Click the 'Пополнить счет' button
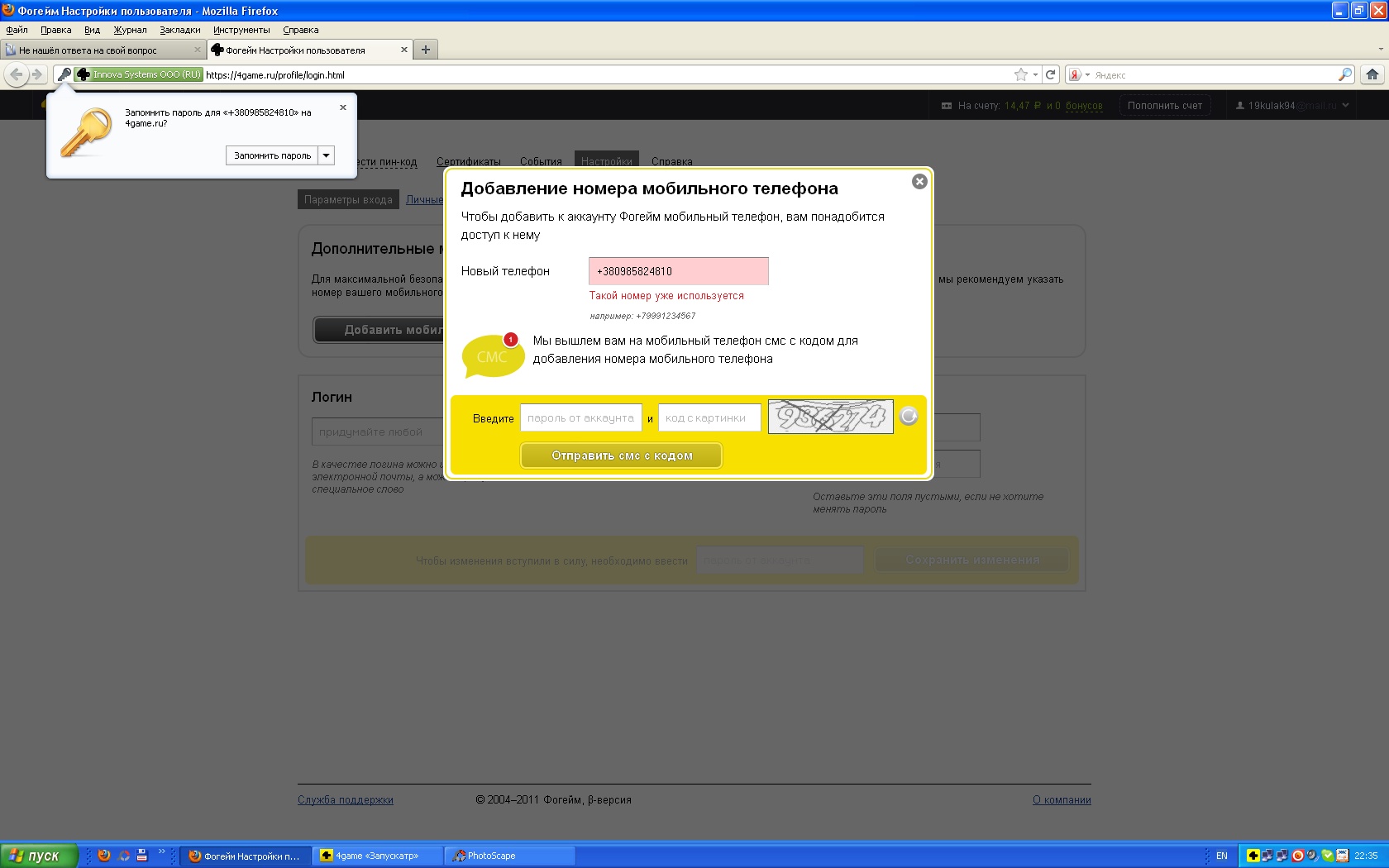This screenshot has height=868, width=1389. click(x=1165, y=106)
